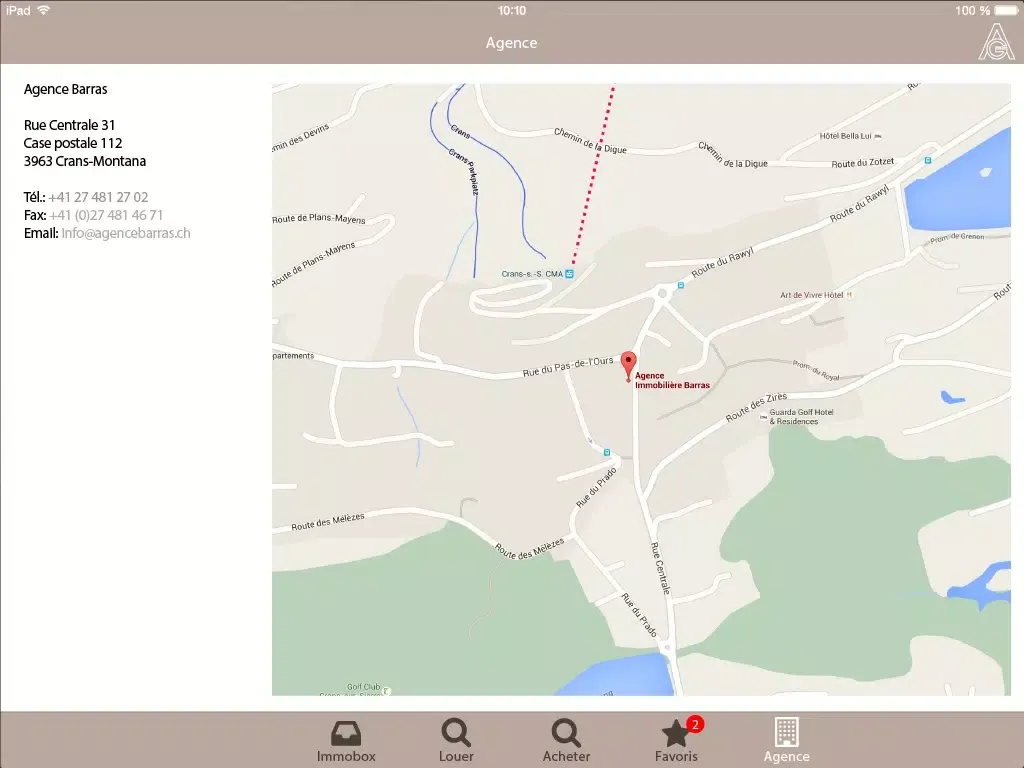Open the Acheter search tab

(566, 741)
